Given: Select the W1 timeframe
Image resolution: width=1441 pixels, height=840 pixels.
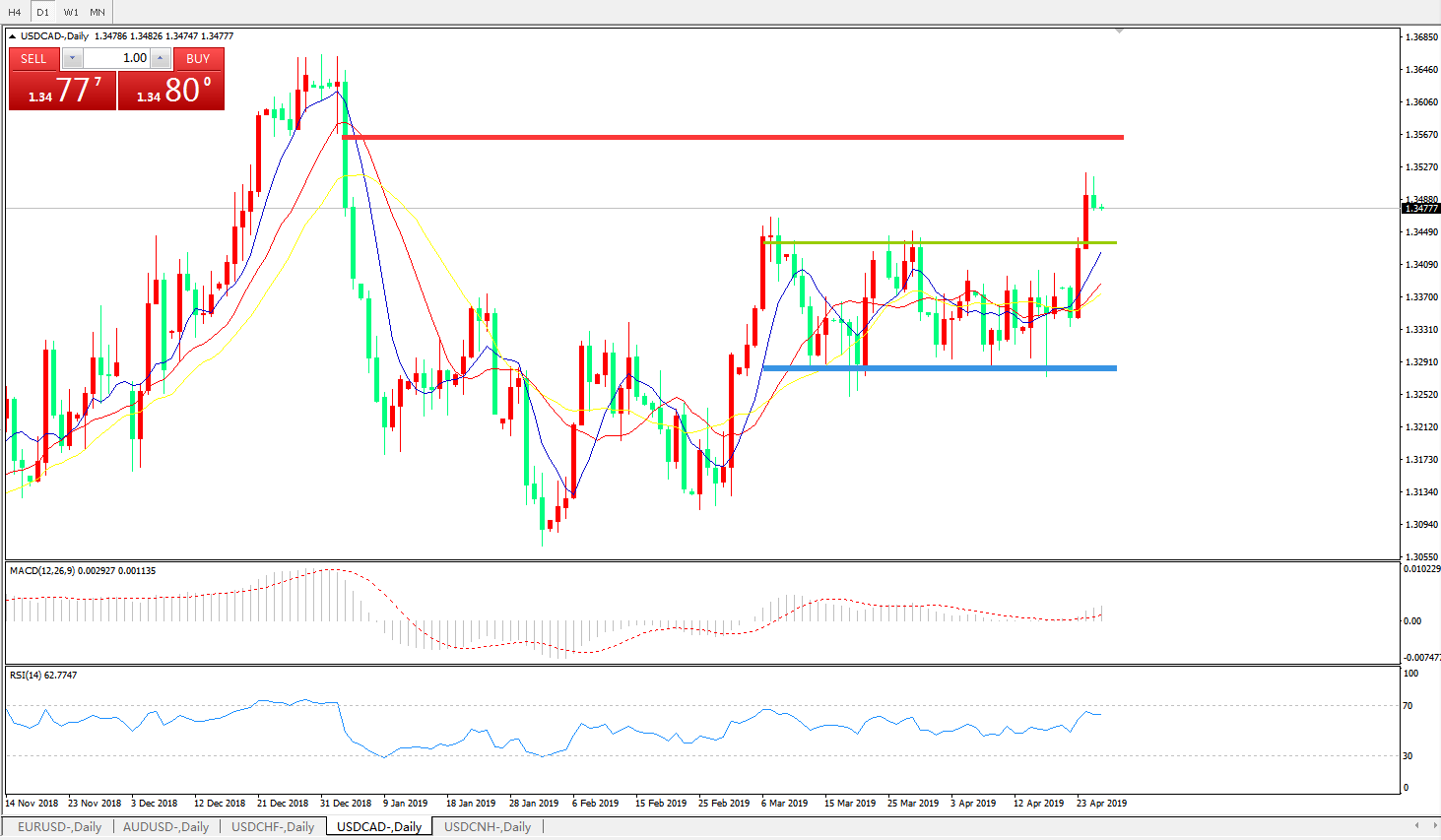Looking at the screenshot, I should tap(71, 12).
